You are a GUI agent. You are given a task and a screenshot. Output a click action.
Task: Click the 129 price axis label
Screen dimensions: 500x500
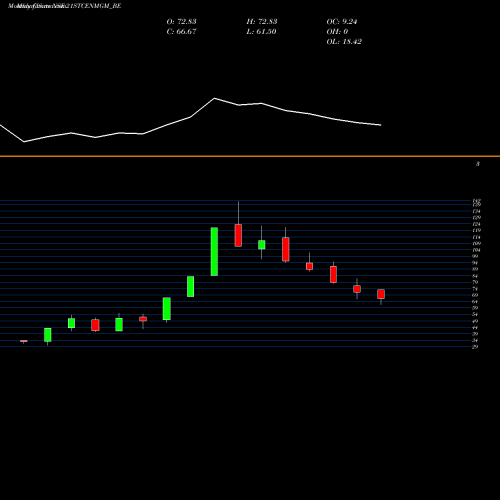pyautogui.click(x=476, y=218)
